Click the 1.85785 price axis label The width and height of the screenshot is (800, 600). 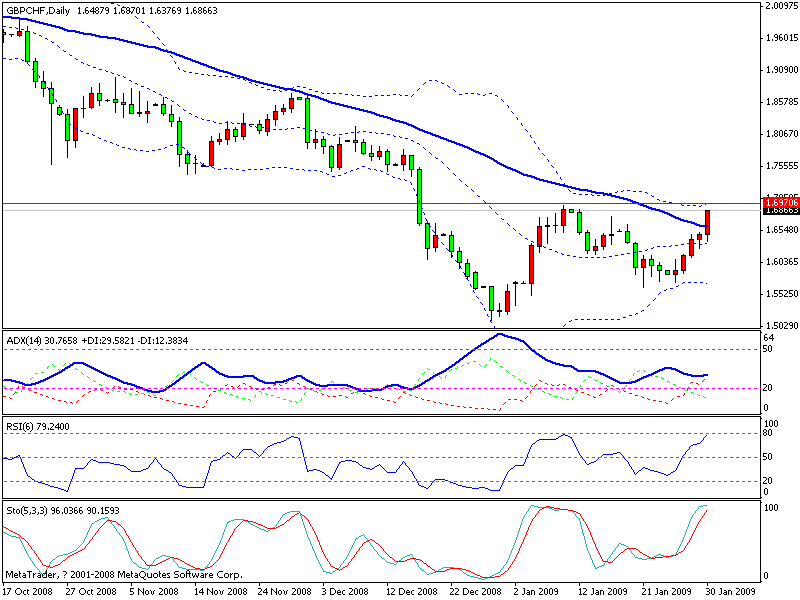click(x=782, y=102)
